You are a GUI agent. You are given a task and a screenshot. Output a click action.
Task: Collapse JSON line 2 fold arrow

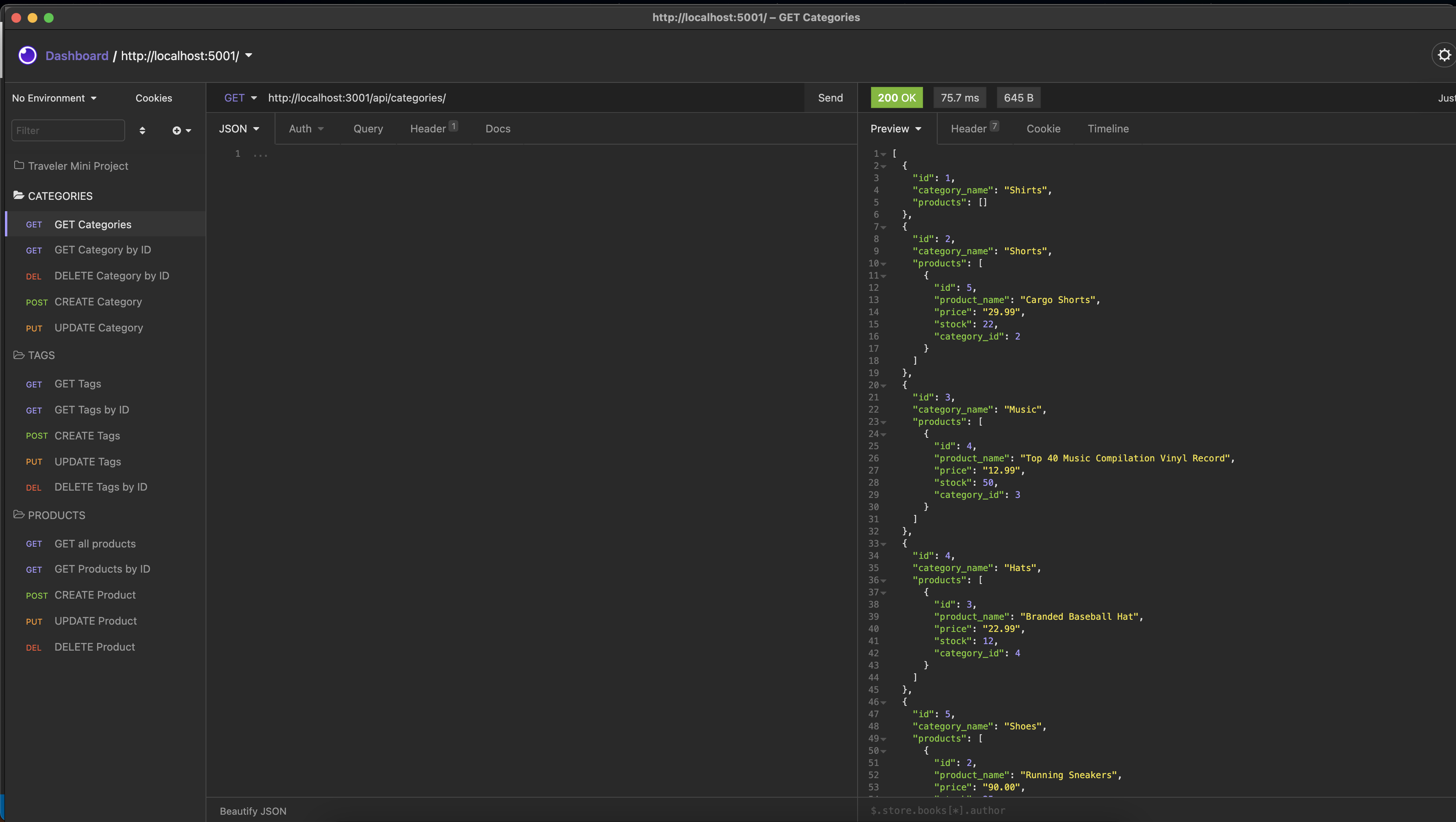click(884, 167)
